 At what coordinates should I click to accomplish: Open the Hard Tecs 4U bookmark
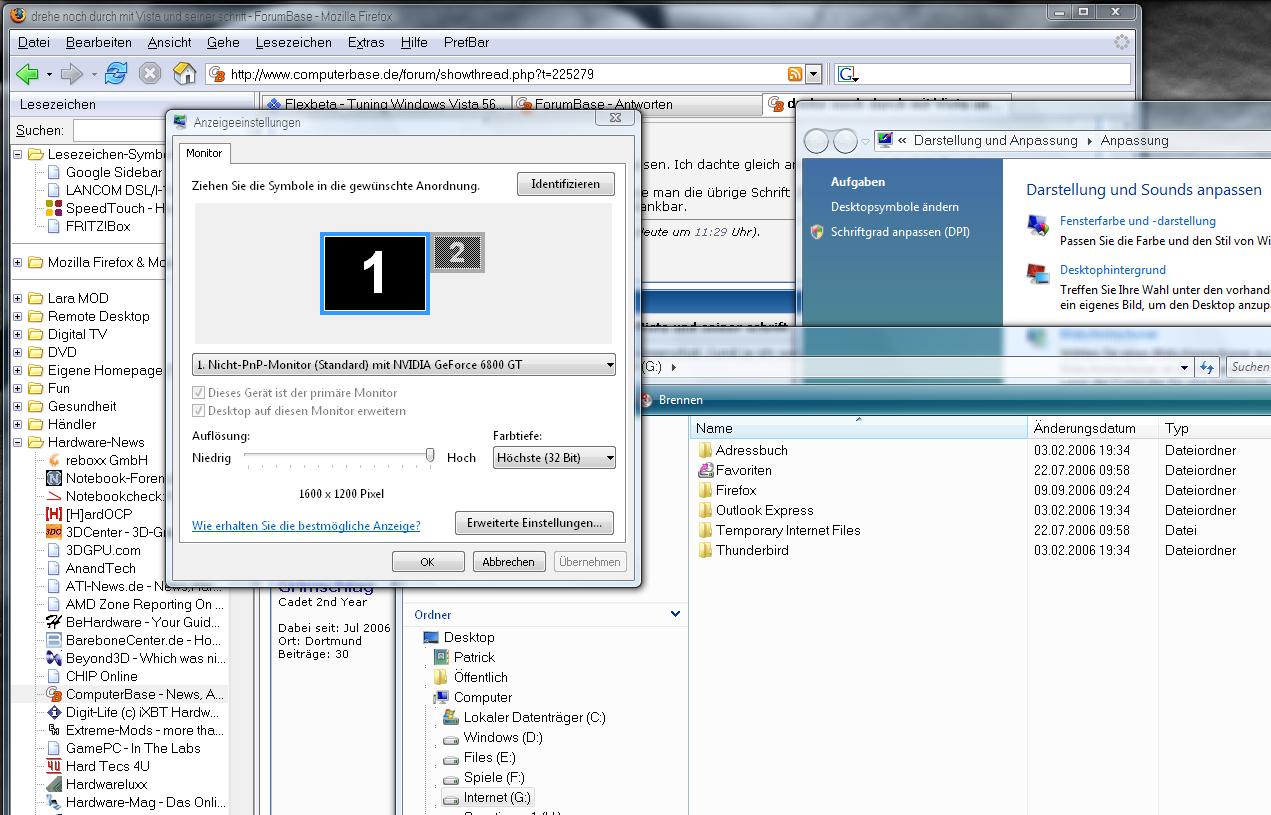point(98,766)
